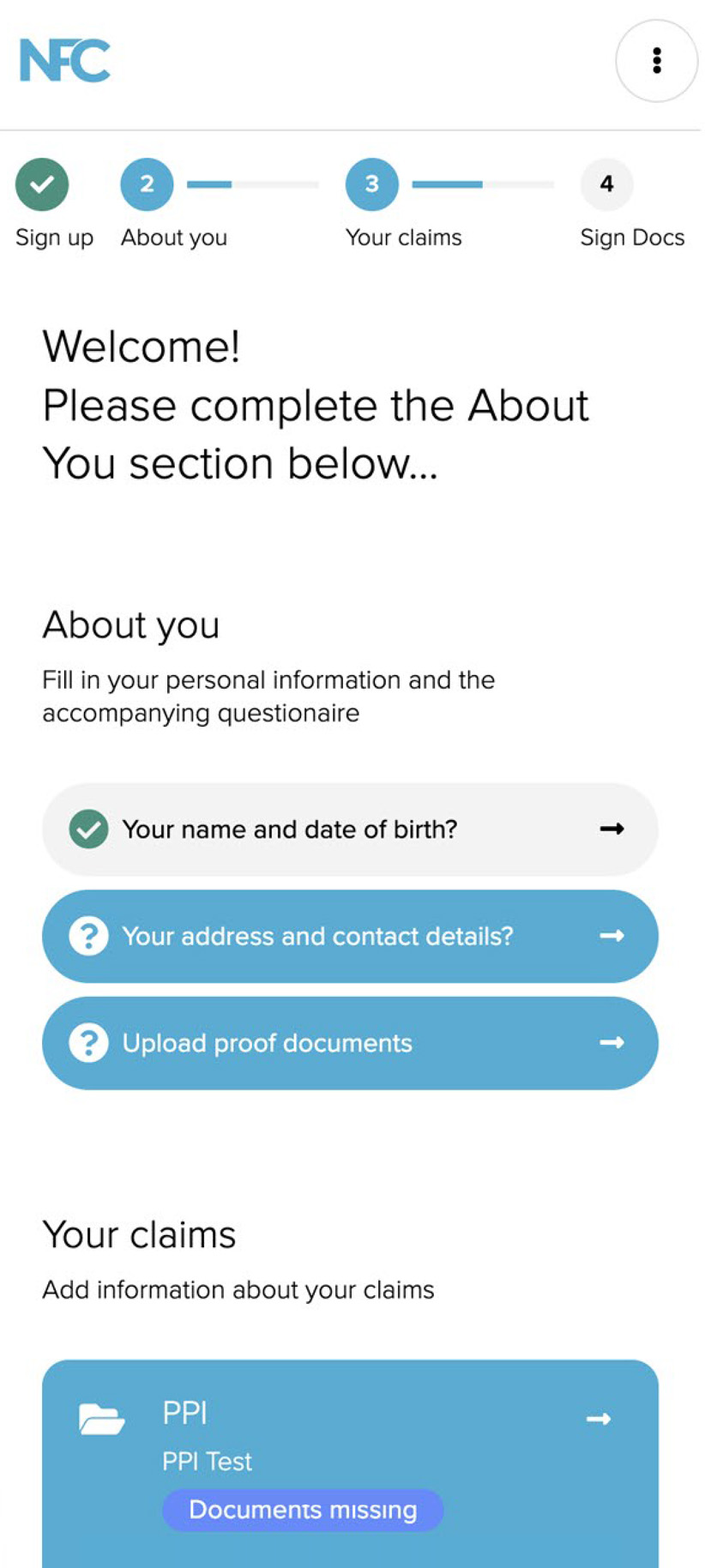Viewport: 705px width, 1568px height.
Task: Click question mark icon beside address details
Action: (x=88, y=936)
